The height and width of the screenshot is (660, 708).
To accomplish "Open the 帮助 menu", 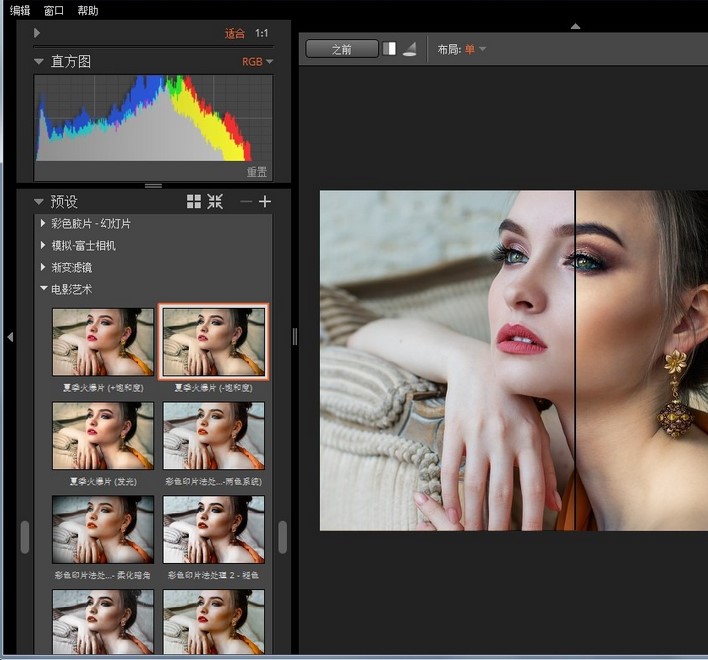I will tap(87, 11).
